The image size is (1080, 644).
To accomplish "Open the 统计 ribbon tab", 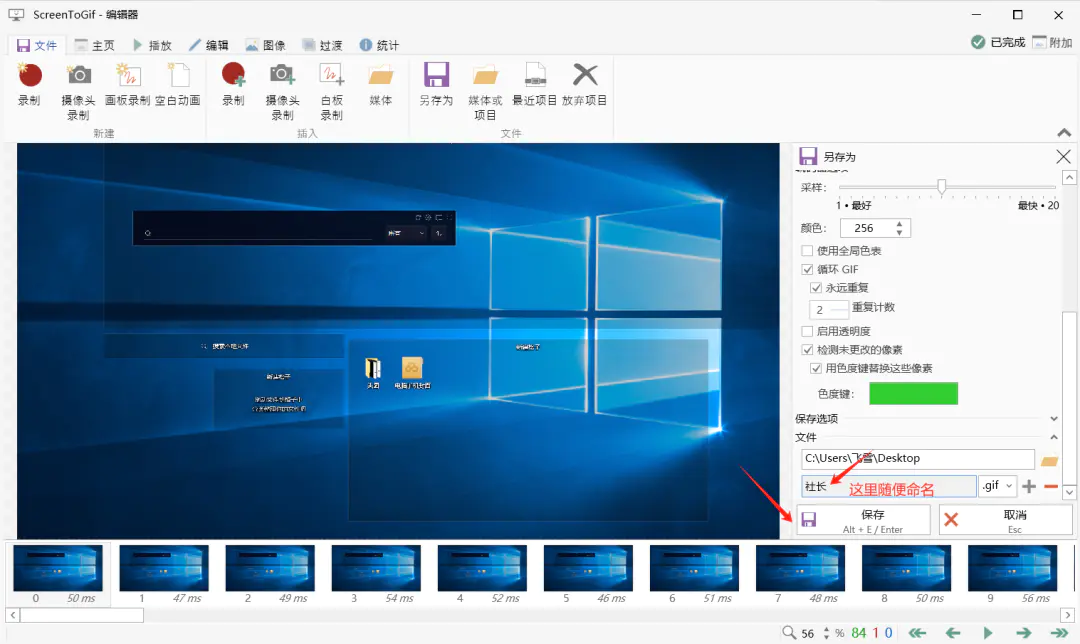I will 380,45.
